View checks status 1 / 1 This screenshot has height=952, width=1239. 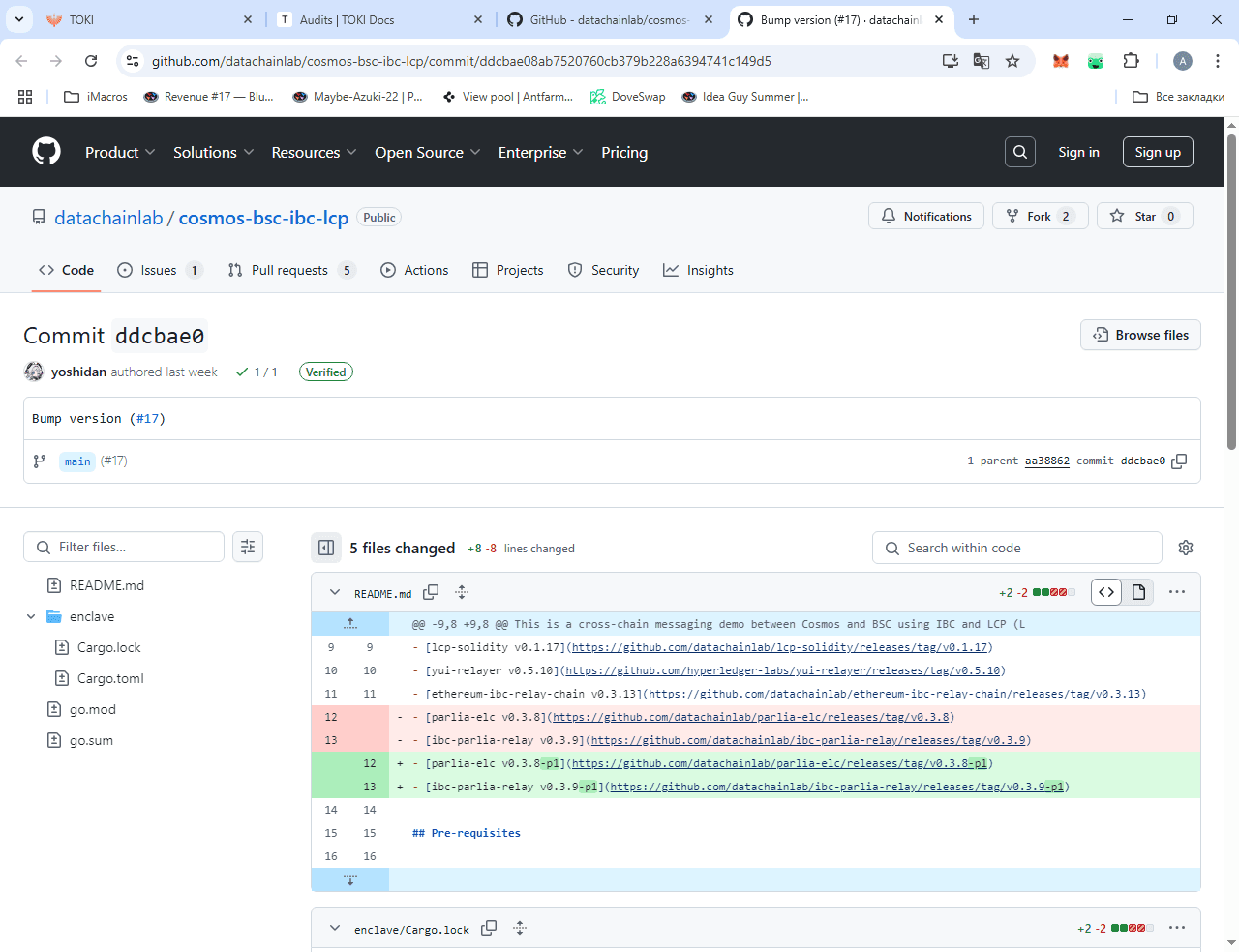(257, 372)
